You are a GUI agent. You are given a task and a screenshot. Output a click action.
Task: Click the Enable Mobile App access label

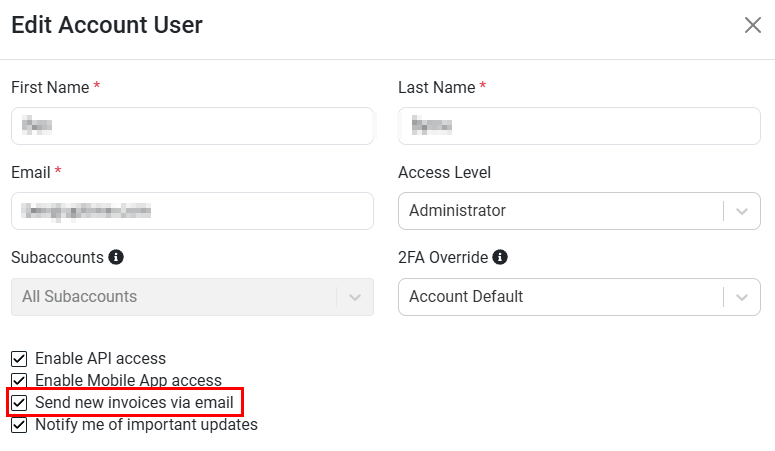129,380
